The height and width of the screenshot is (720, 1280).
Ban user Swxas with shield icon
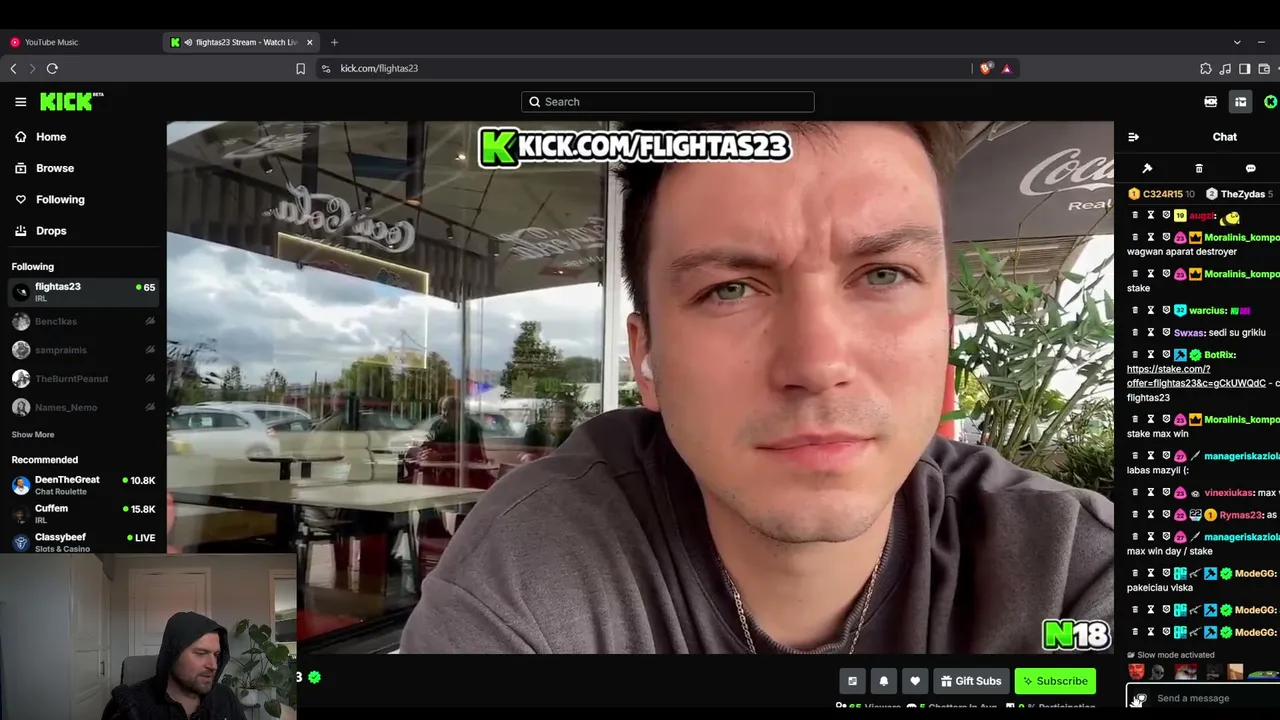[1166, 332]
